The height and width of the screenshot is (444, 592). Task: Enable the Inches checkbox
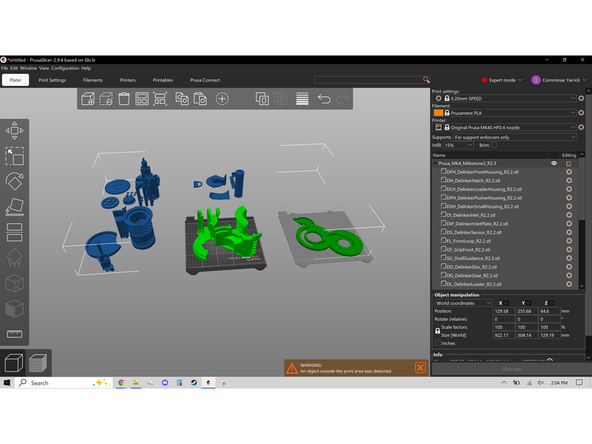[438, 343]
